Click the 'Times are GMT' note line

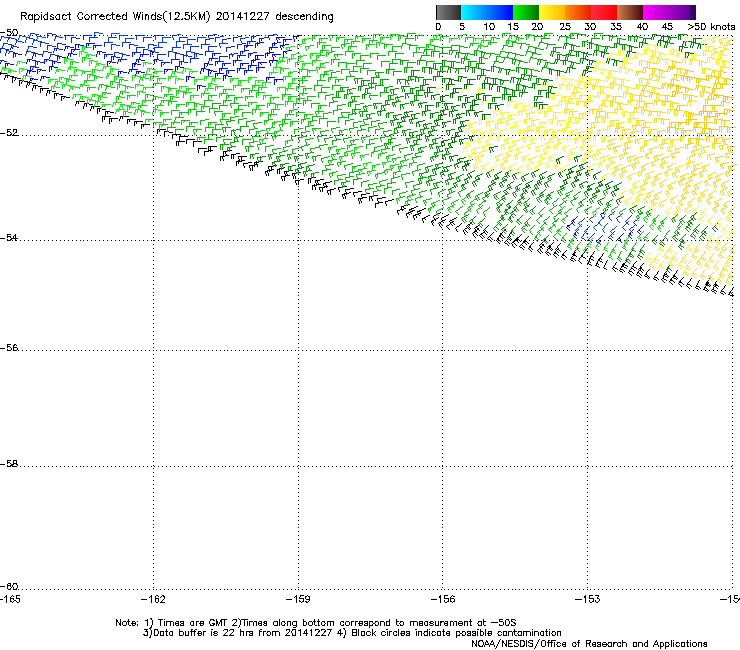315,623
